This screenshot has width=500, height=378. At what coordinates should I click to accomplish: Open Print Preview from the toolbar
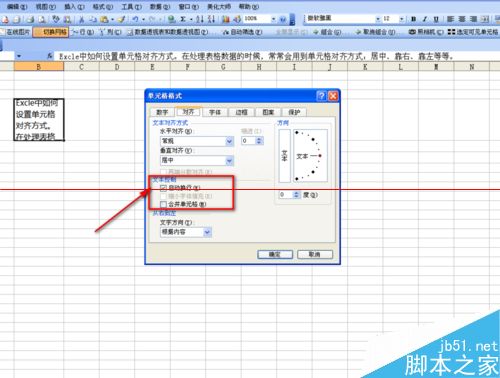coord(42,20)
